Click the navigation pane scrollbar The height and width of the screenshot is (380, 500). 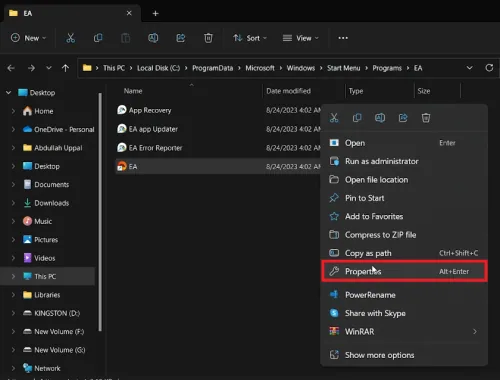pyautogui.click(x=100, y=212)
